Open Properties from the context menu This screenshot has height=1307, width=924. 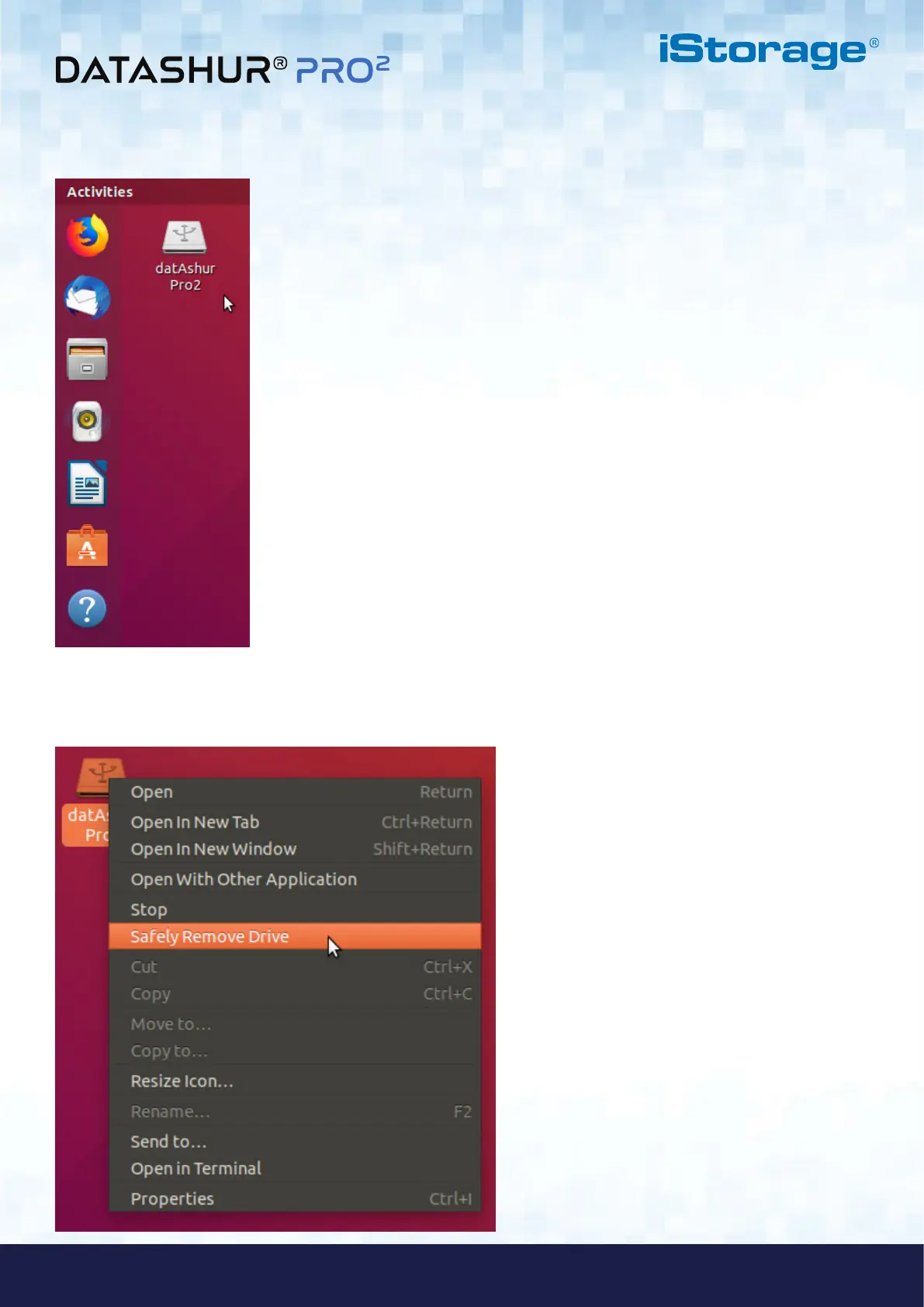295,1199
